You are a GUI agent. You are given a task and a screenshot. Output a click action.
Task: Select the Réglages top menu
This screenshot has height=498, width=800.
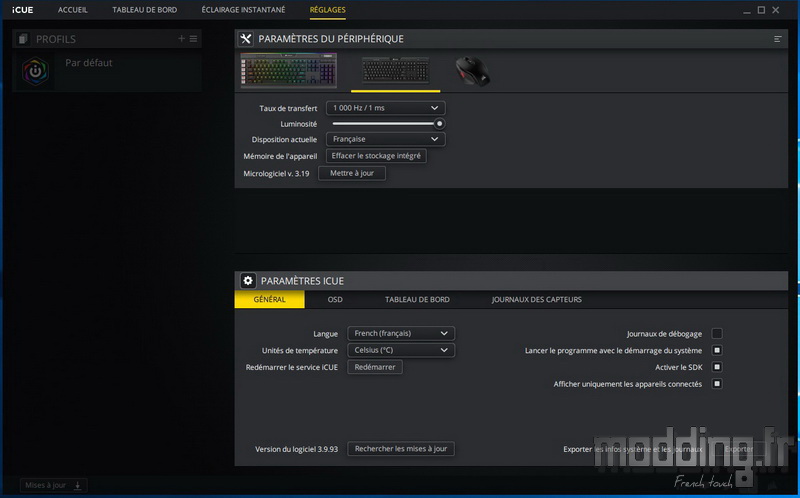328,10
